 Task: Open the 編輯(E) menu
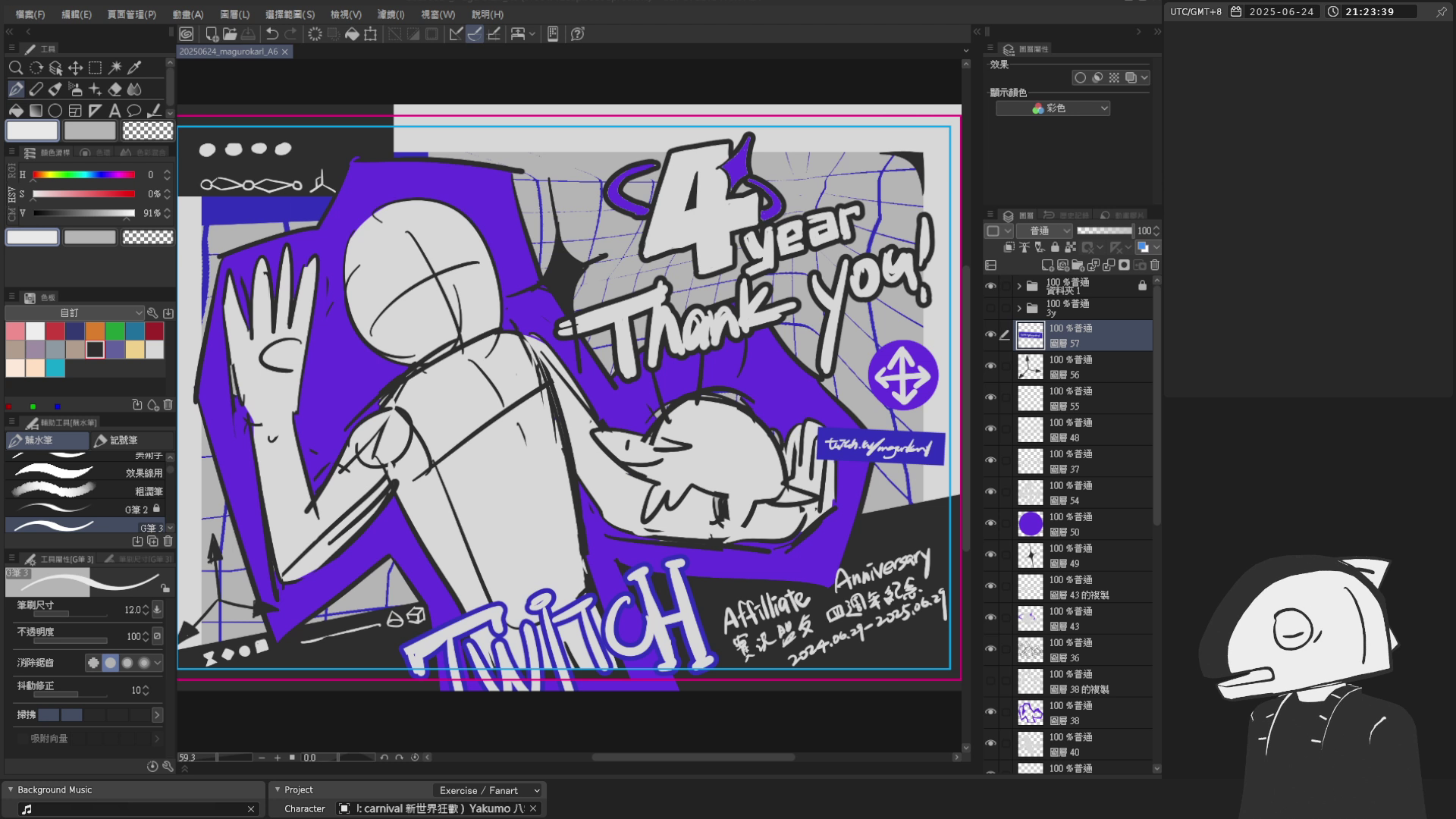point(76,14)
